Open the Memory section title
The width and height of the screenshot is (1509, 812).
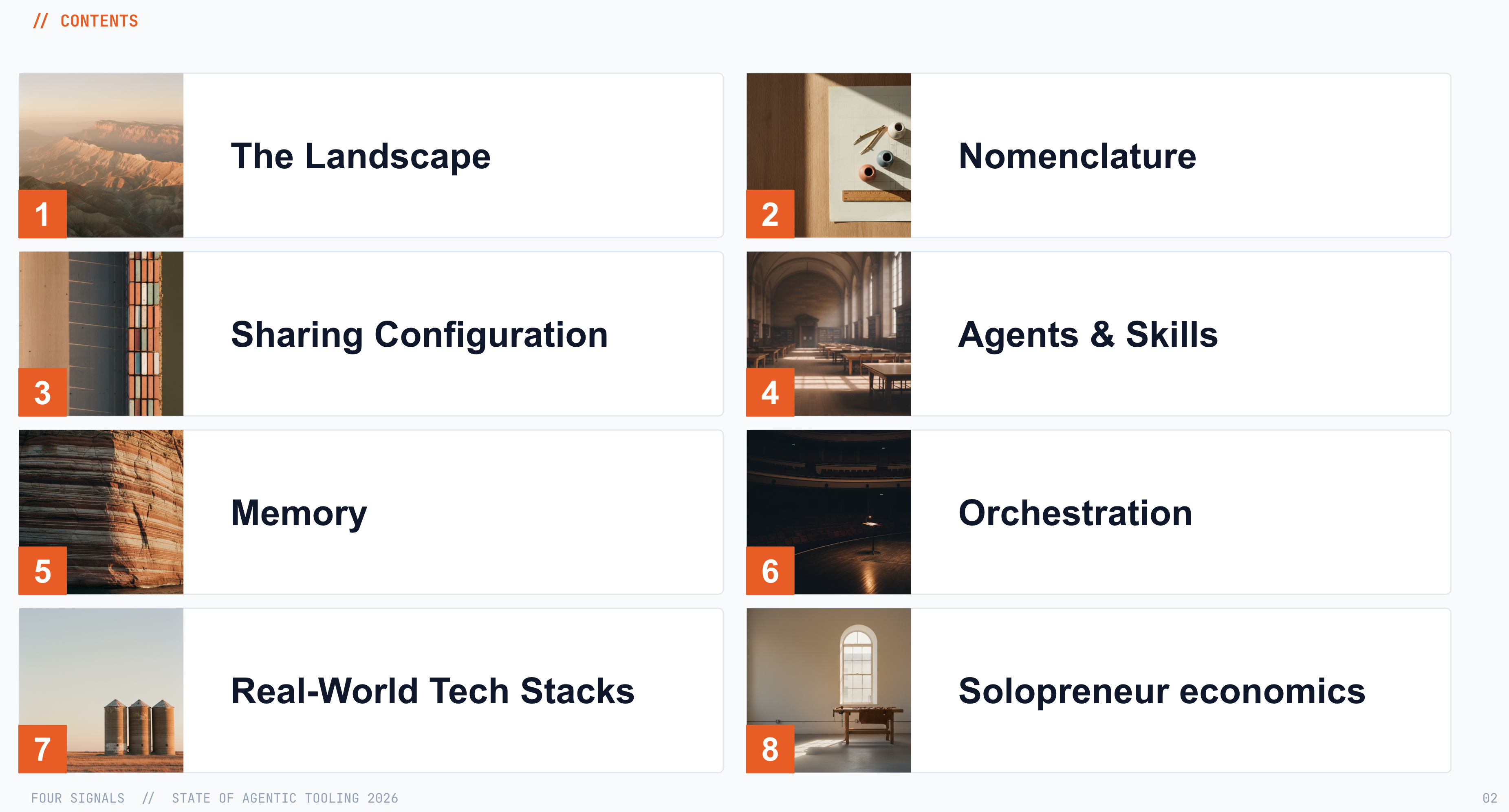tap(299, 514)
